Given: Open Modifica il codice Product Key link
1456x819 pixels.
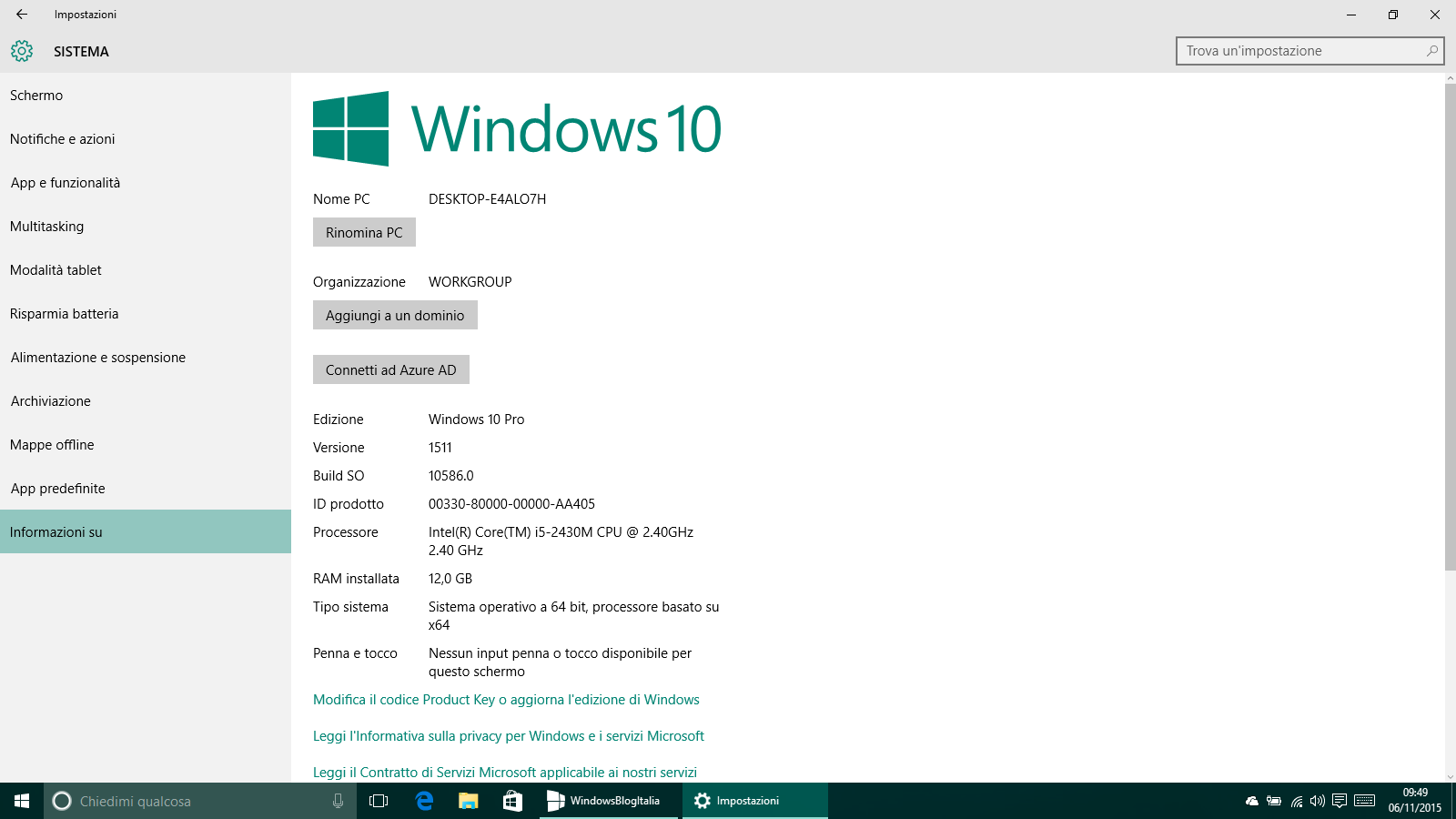Looking at the screenshot, I should [x=506, y=700].
